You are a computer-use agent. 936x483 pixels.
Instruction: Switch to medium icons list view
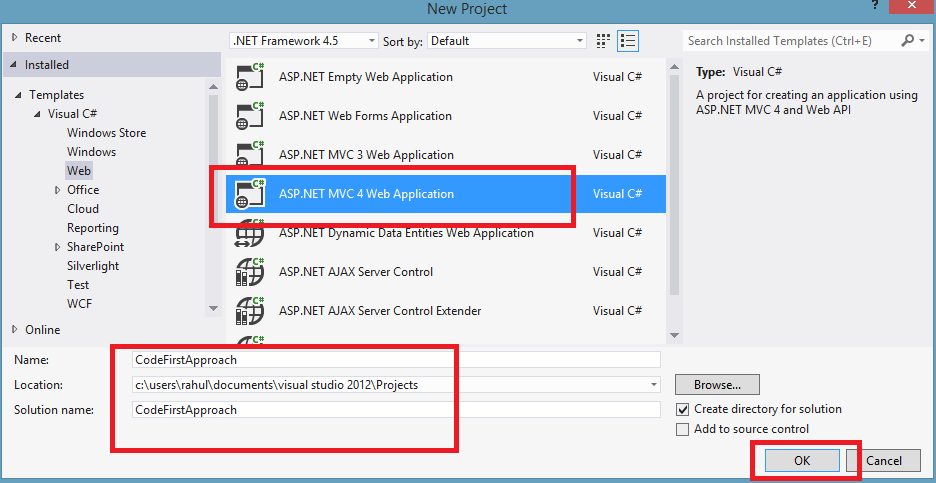click(x=628, y=41)
